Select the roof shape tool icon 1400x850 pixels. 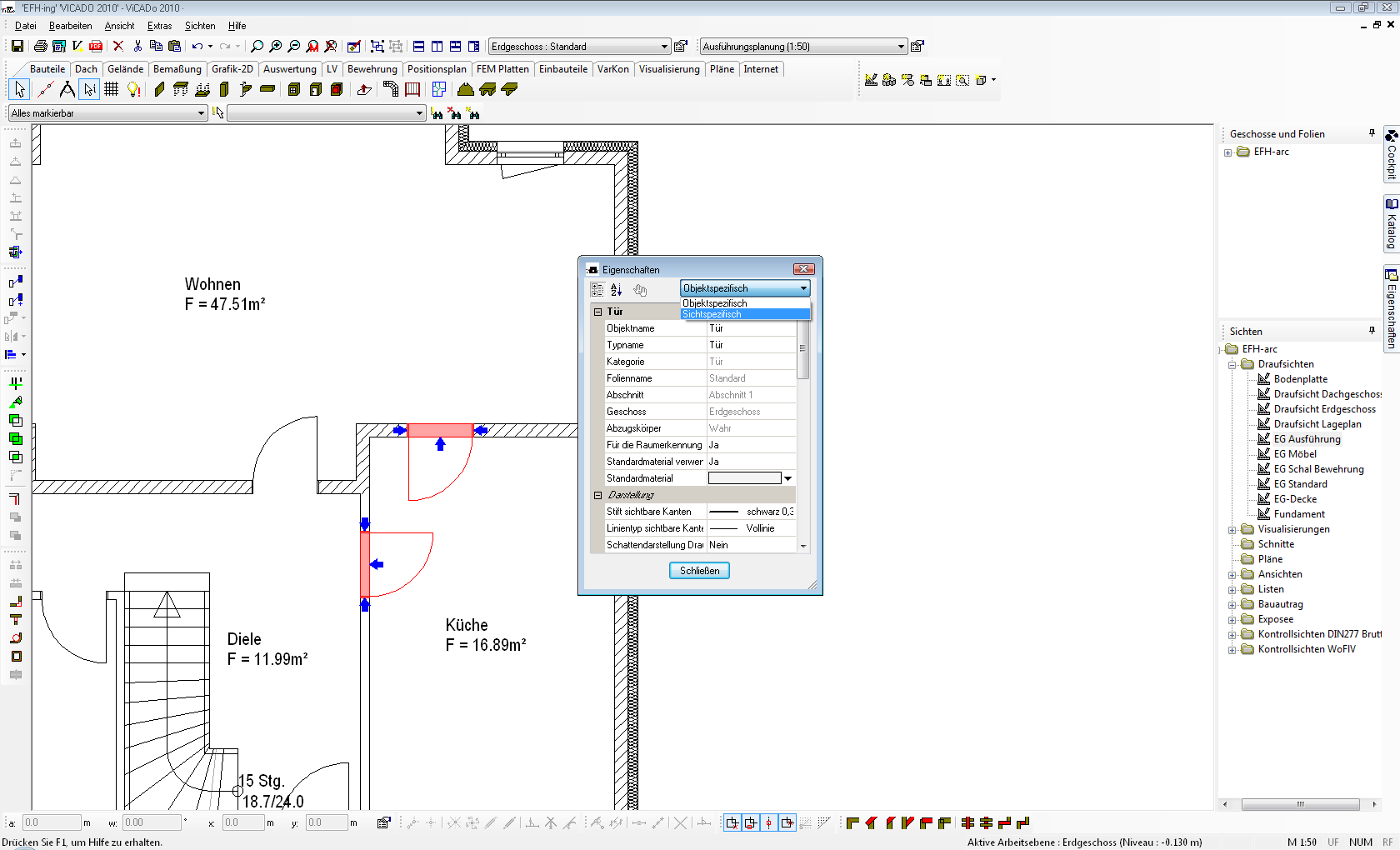click(x=466, y=89)
